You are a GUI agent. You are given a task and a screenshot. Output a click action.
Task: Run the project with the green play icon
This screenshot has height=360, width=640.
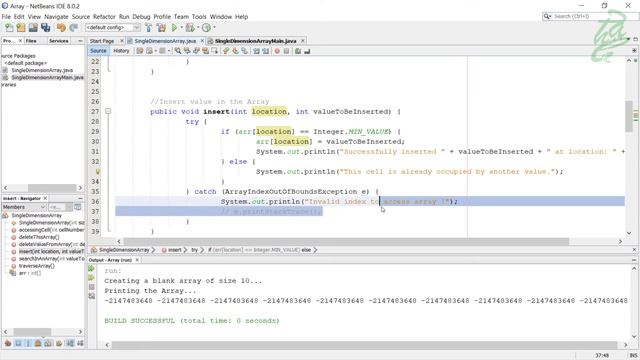point(174,28)
